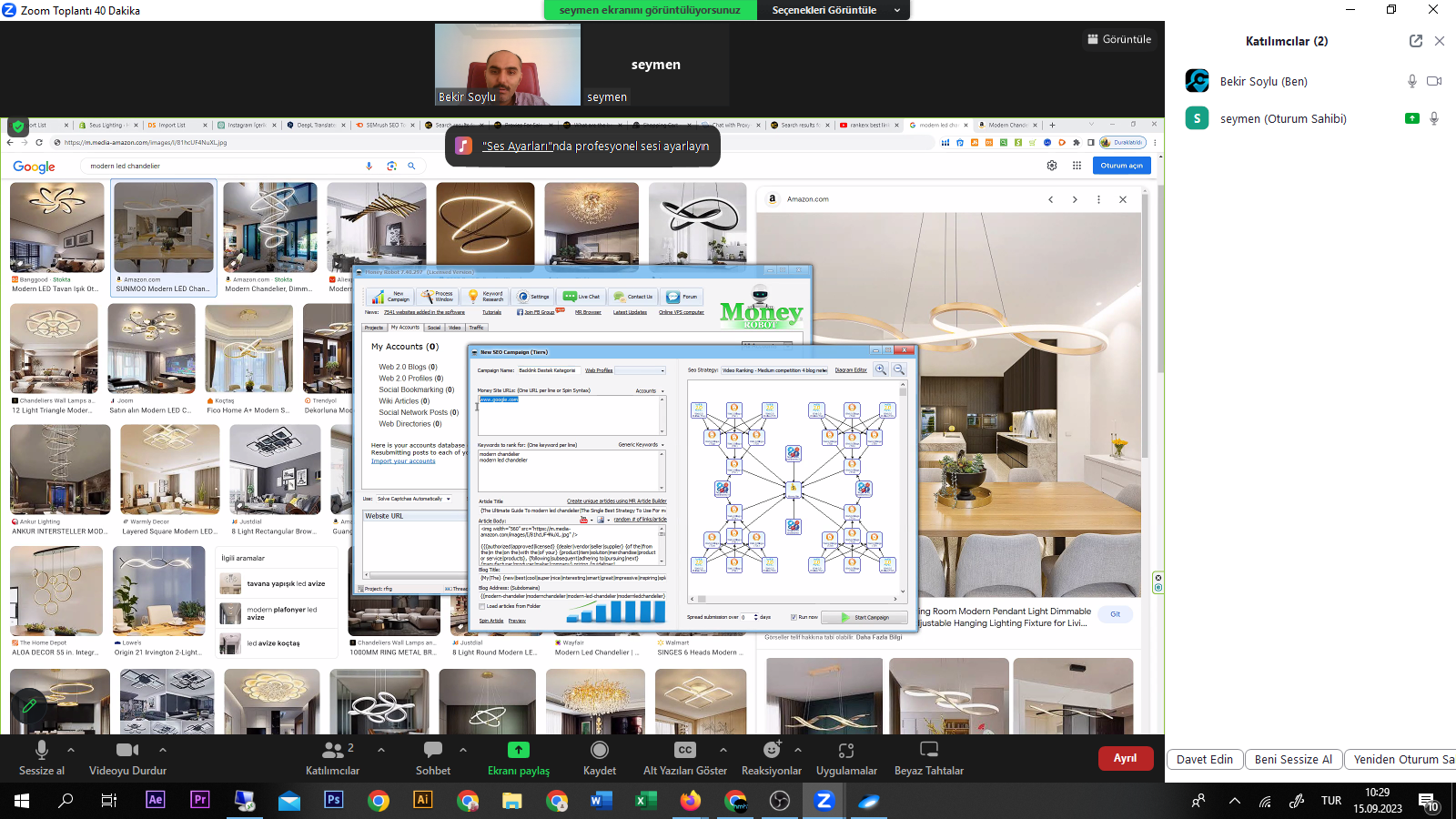Expand audio options arrow beside Sessize al
Screen dimensions: 1456x819
tap(71, 750)
